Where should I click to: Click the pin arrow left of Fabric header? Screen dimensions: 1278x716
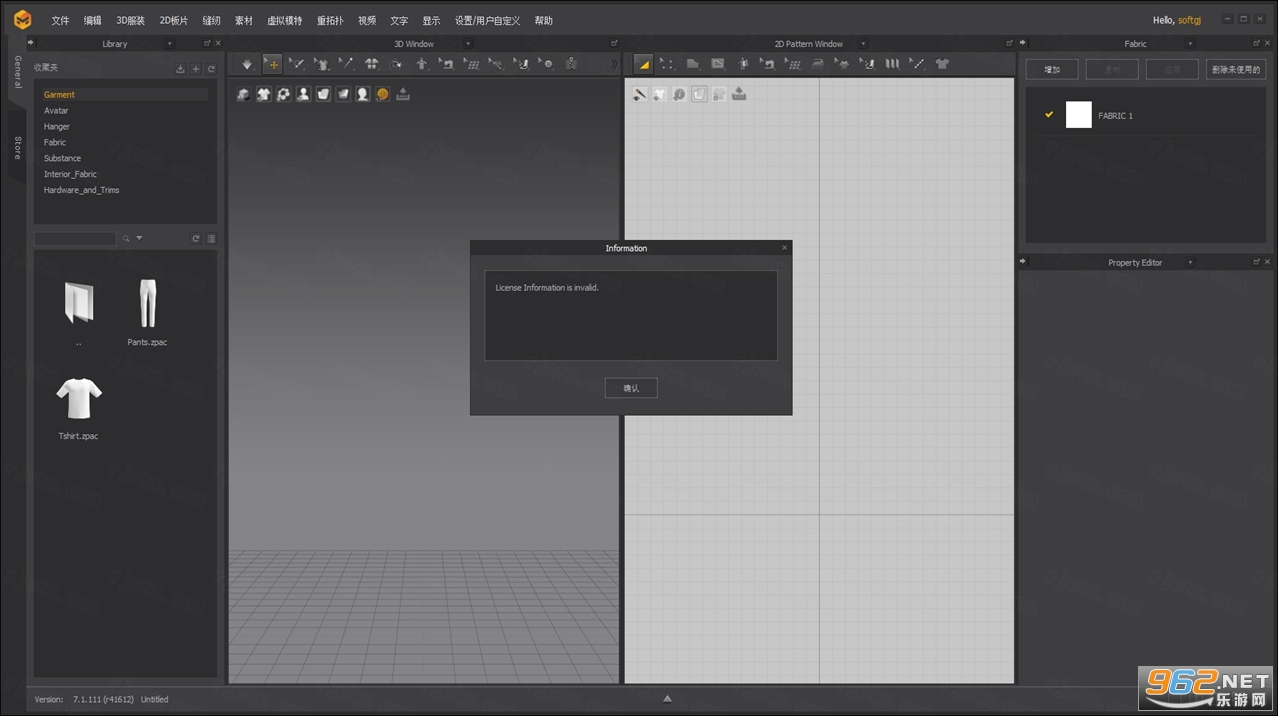click(1022, 43)
